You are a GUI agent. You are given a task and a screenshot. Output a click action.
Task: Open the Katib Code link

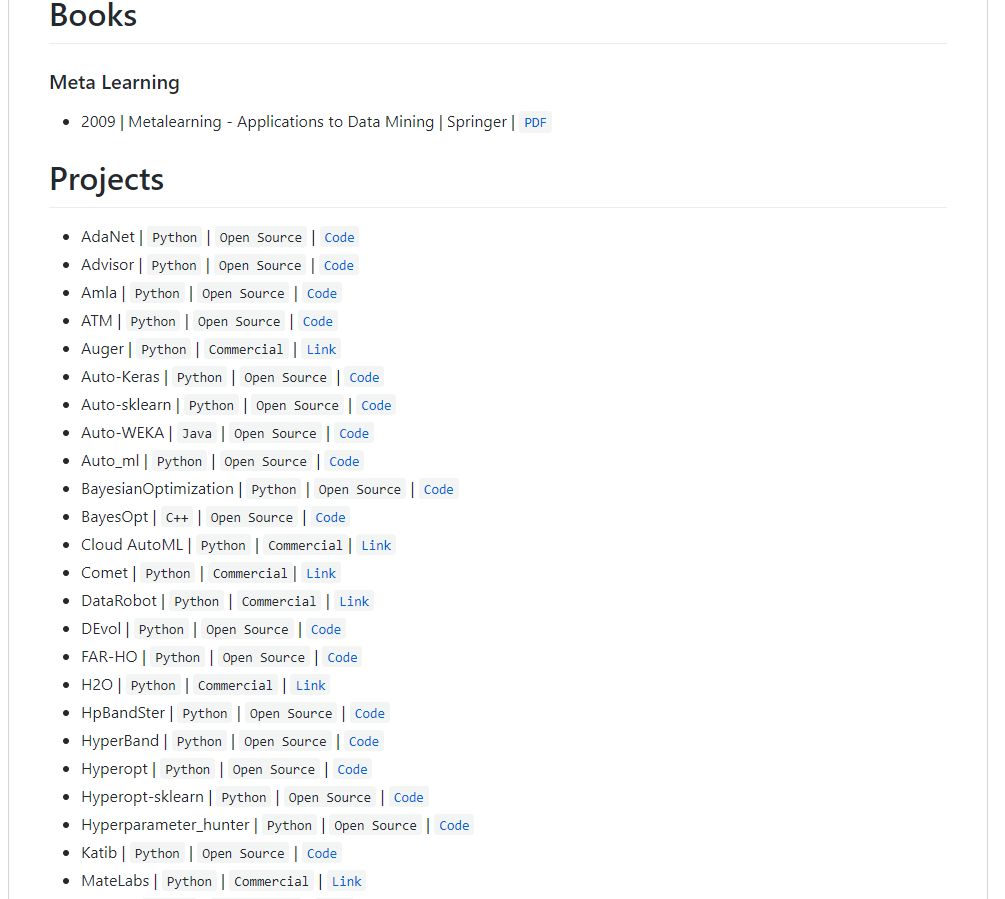(322, 854)
